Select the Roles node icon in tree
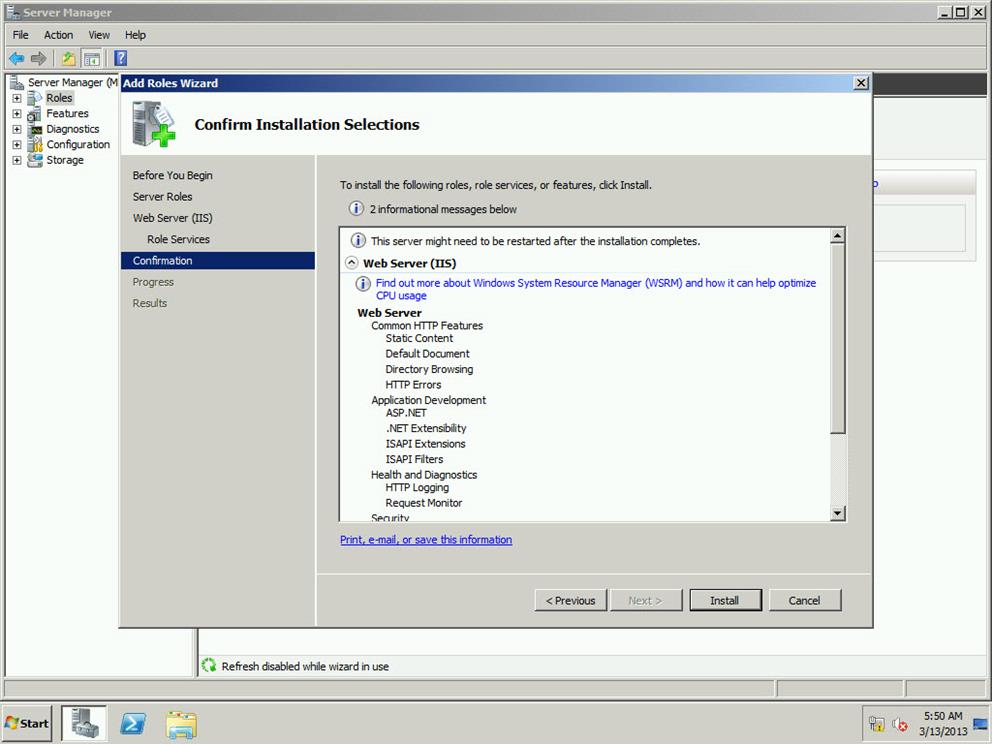This screenshot has width=992, height=744. [35, 98]
